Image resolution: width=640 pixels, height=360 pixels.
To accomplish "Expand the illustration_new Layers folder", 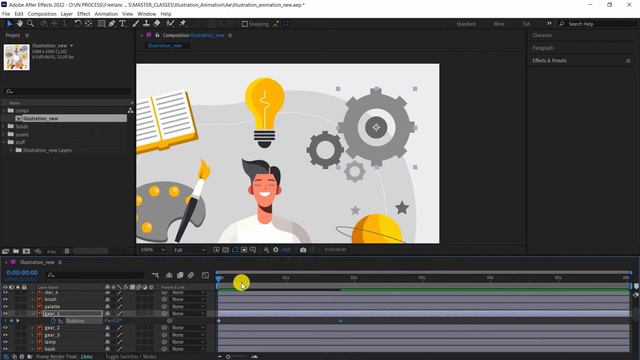I will pos(11,150).
